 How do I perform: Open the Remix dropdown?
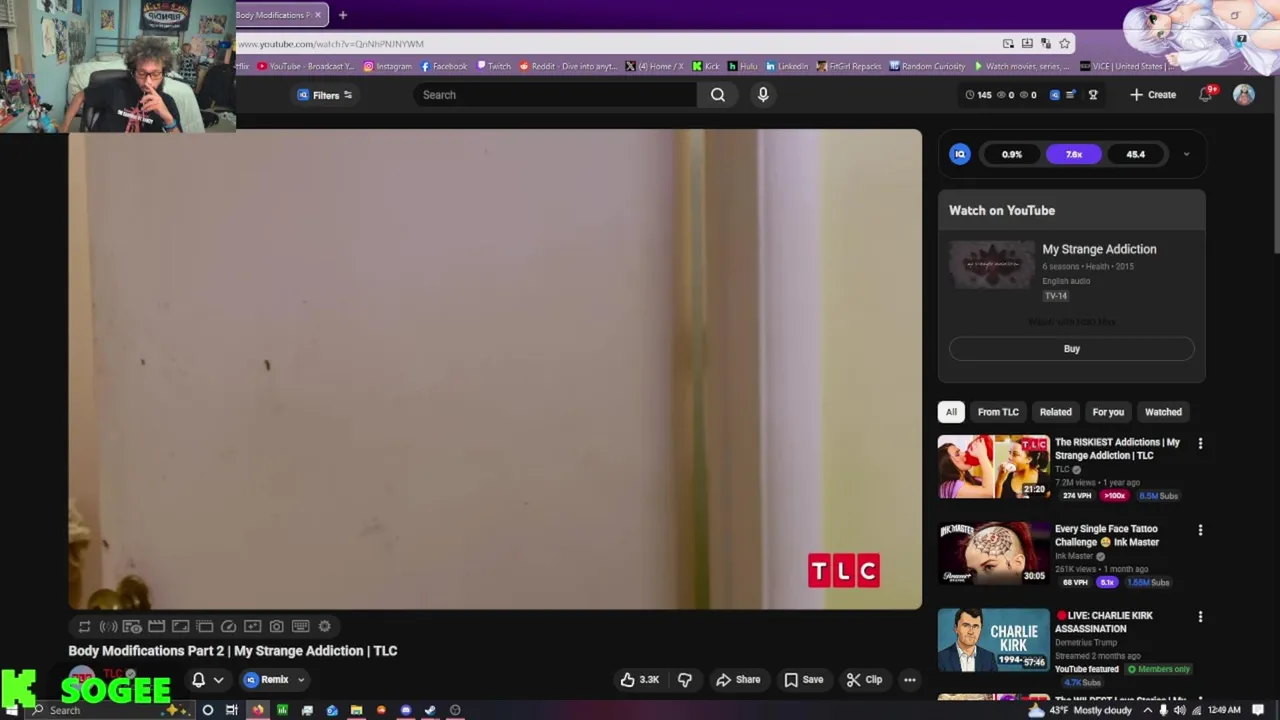pos(275,680)
